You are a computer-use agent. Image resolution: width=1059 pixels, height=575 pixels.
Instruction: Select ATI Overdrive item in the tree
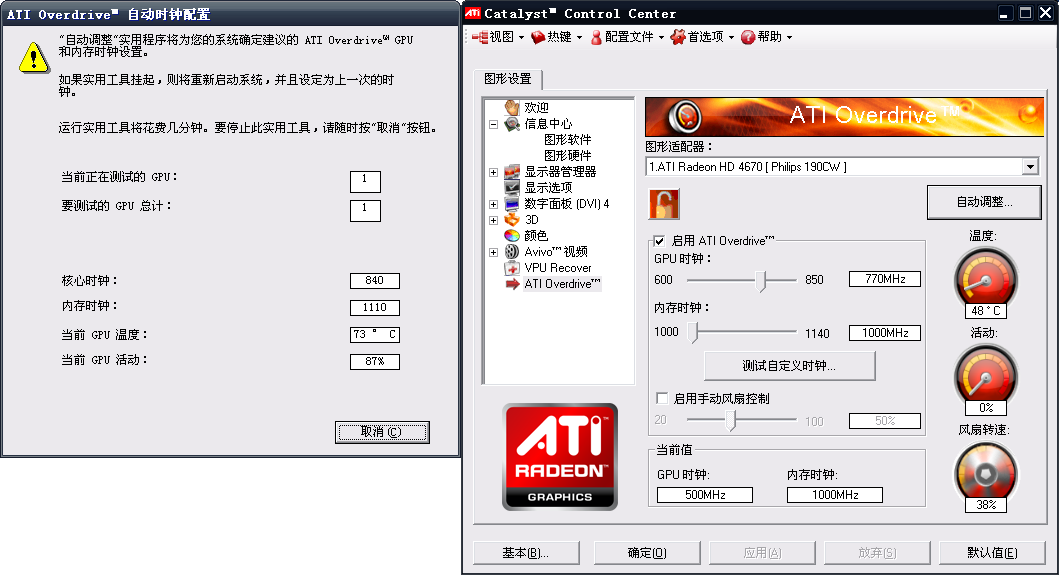point(562,284)
